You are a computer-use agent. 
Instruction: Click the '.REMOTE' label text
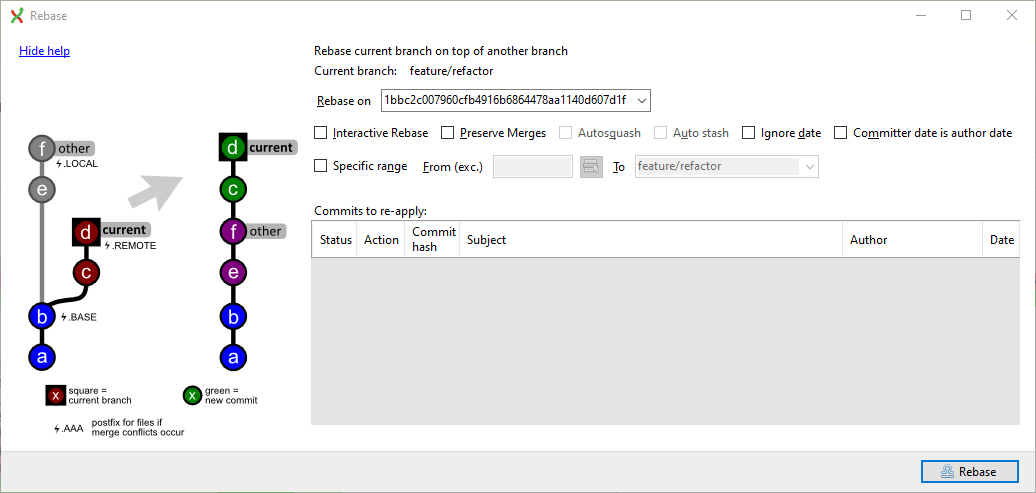click(x=130, y=245)
